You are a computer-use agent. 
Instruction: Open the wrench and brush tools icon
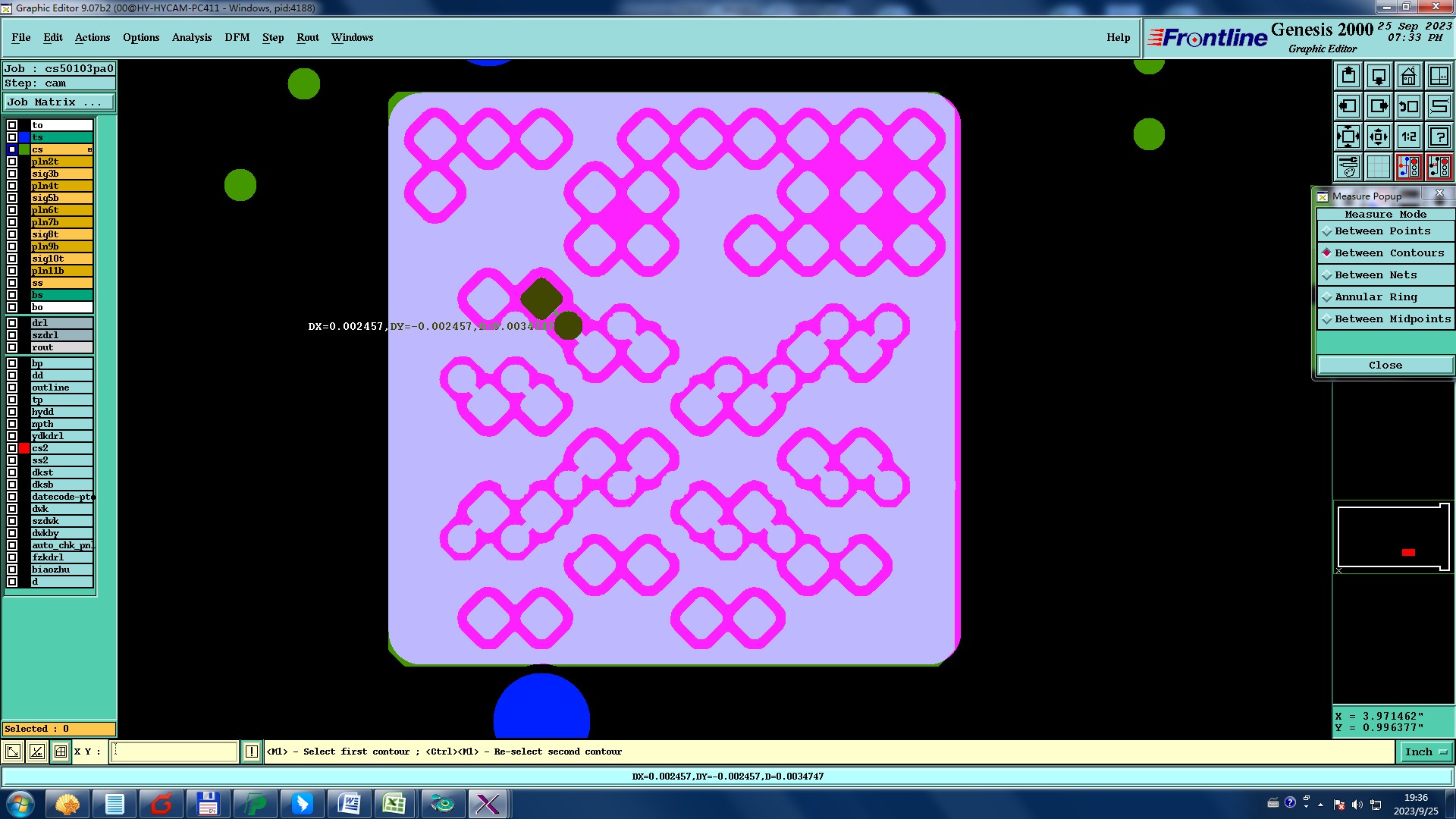pyautogui.click(x=1348, y=167)
